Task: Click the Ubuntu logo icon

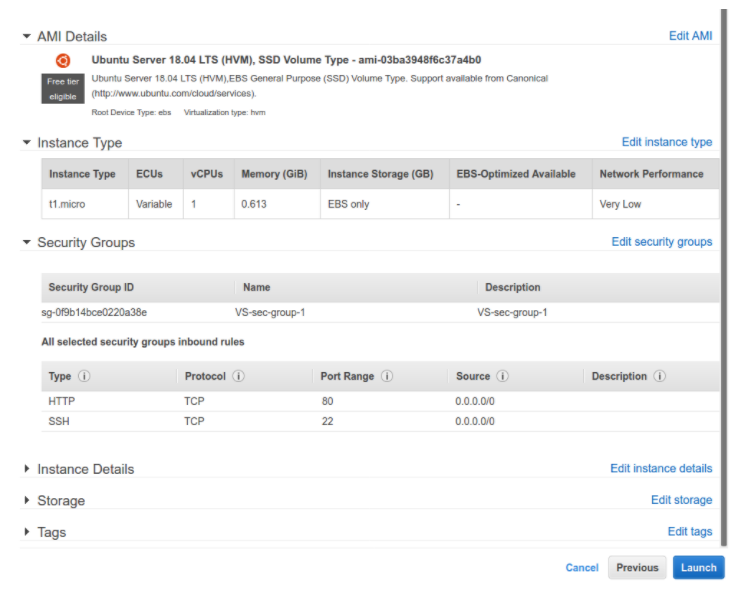Action: pyautogui.click(x=63, y=60)
